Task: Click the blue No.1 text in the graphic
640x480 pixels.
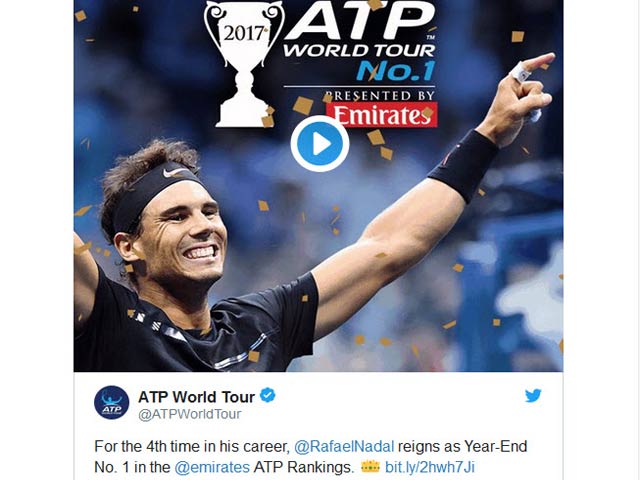Action: tap(396, 71)
